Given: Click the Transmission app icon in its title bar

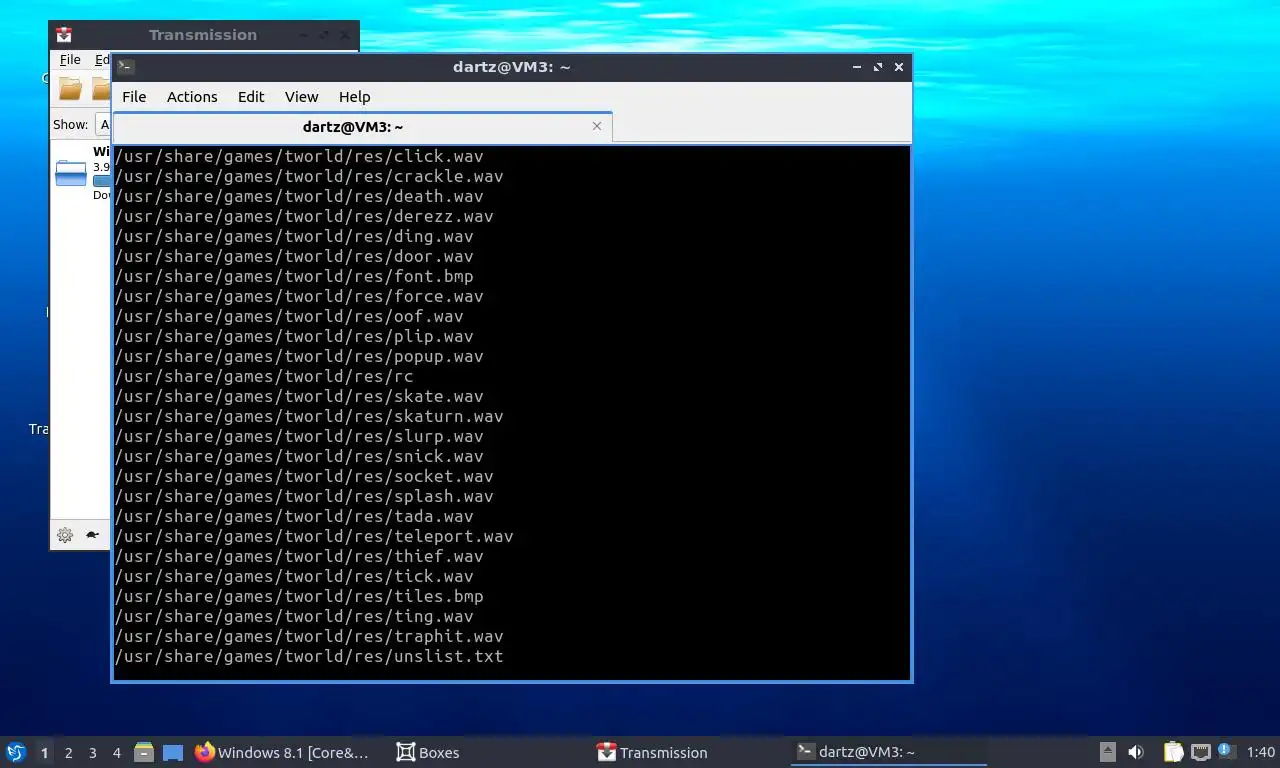Looking at the screenshot, I should 64,35.
